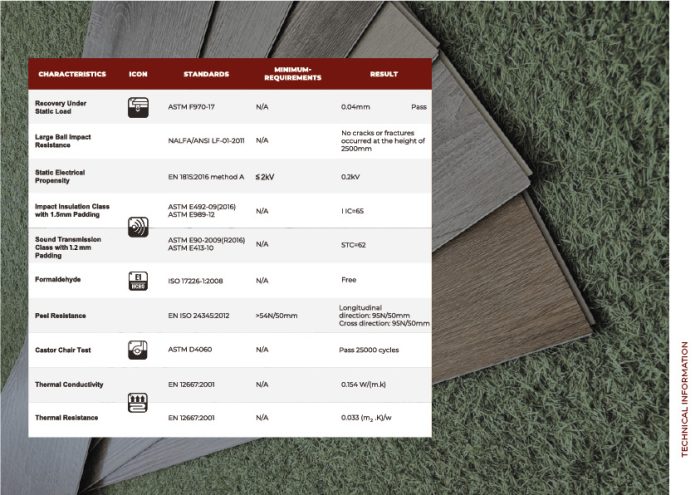Screen dimensions: 700x495
Task: Click the 'IIC=65' result value
Action: [x=352, y=211]
